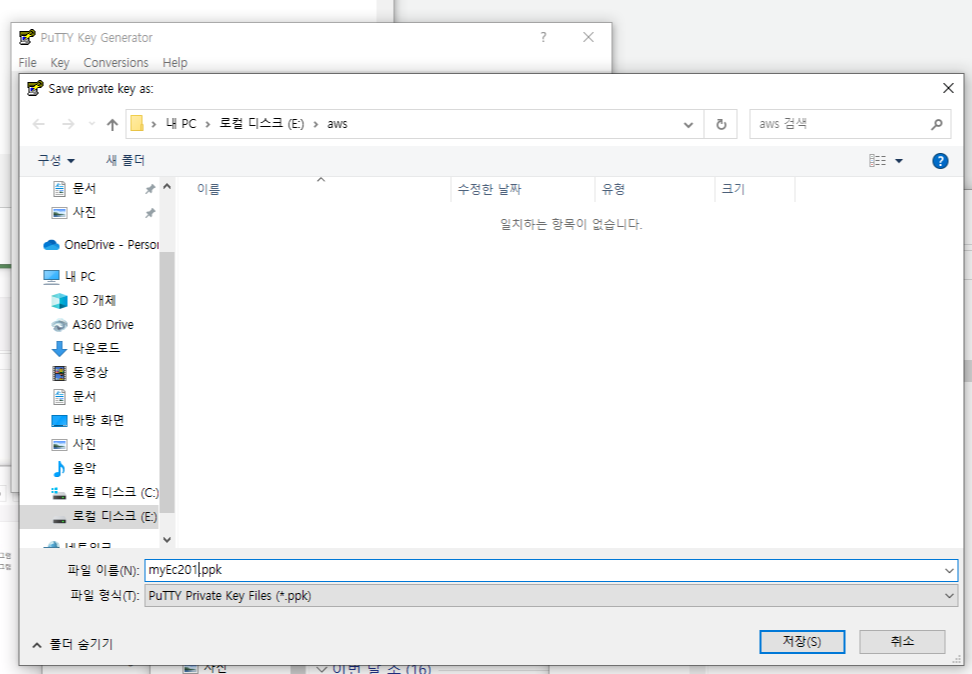972x674 pixels.
Task: Click '저장(S)' to save the key
Action: pyautogui.click(x=802, y=642)
